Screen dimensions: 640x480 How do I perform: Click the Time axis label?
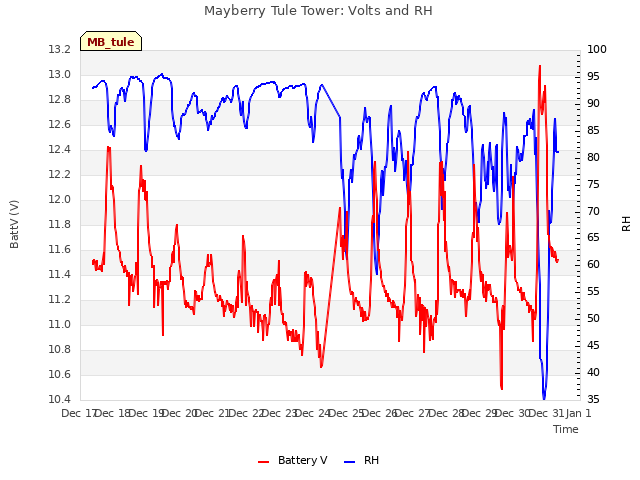point(566,429)
